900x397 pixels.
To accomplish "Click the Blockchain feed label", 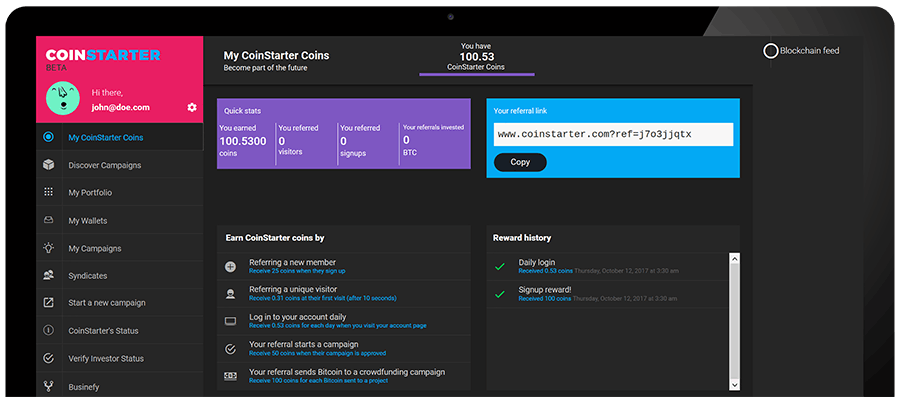I will click(x=809, y=50).
